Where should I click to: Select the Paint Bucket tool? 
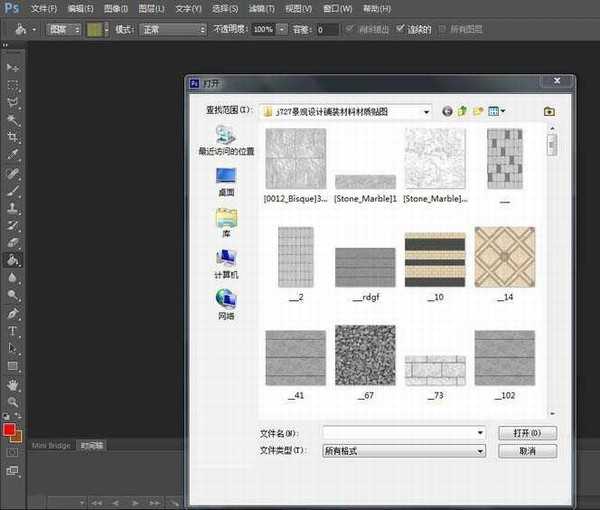point(13,260)
